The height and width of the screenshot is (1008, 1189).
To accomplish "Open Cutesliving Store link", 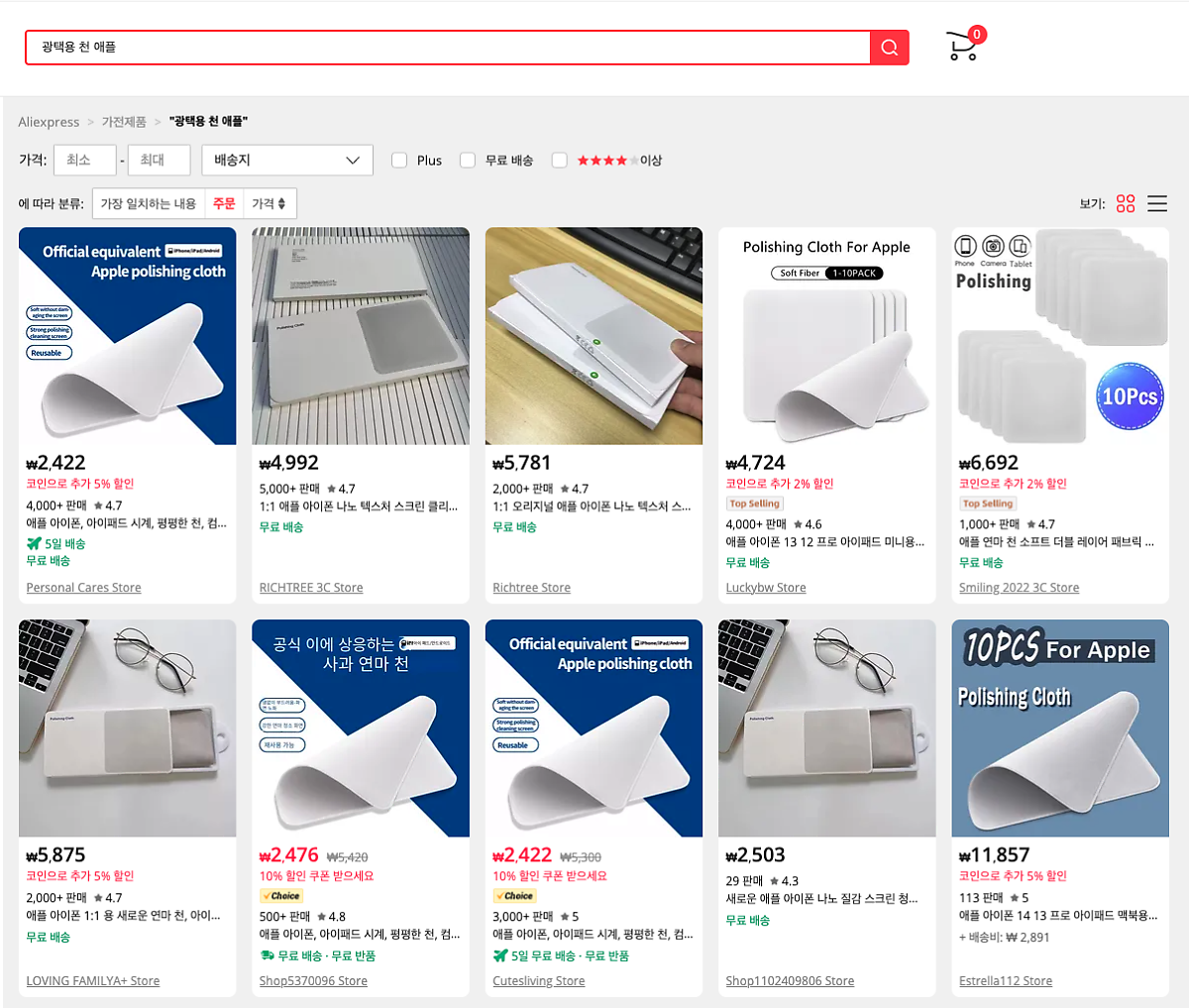I will click(538, 981).
